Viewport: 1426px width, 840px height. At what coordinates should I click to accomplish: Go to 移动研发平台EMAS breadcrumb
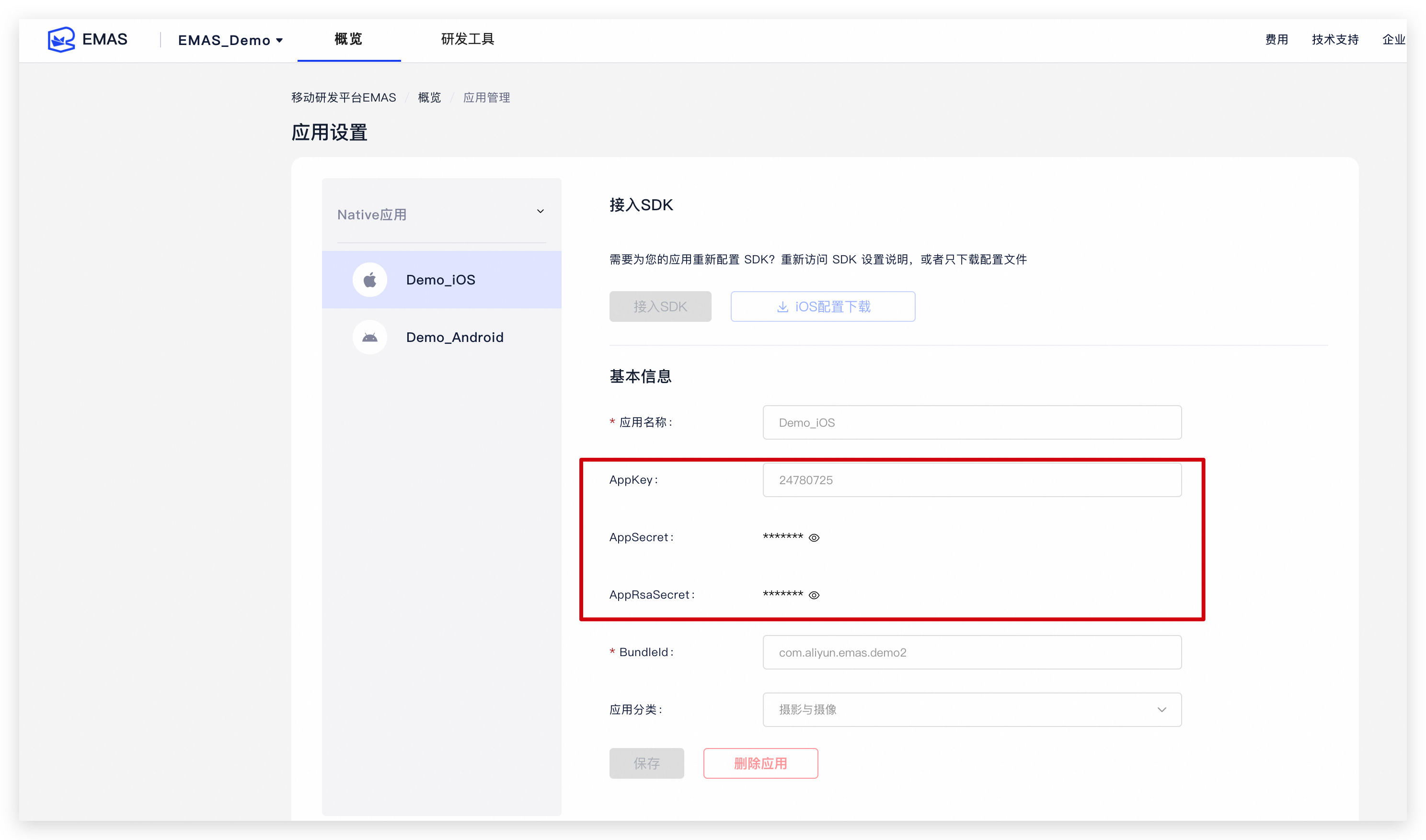coord(344,97)
